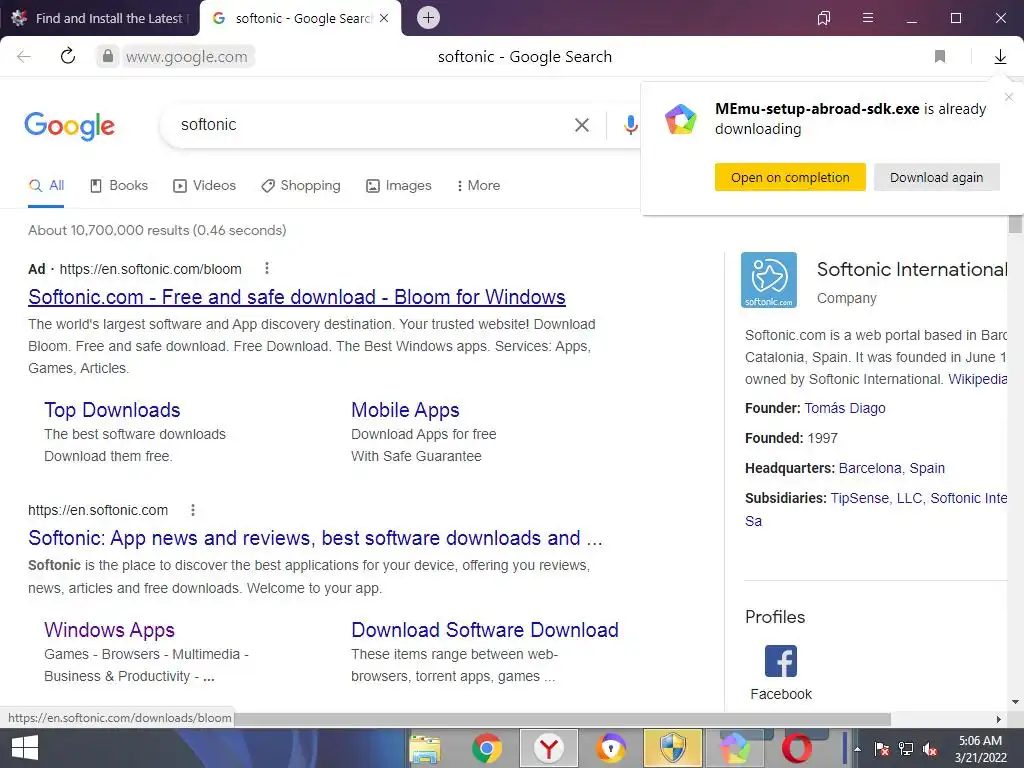This screenshot has width=1024, height=768.
Task: Open the downloads arrow icon
Action: 1000,57
